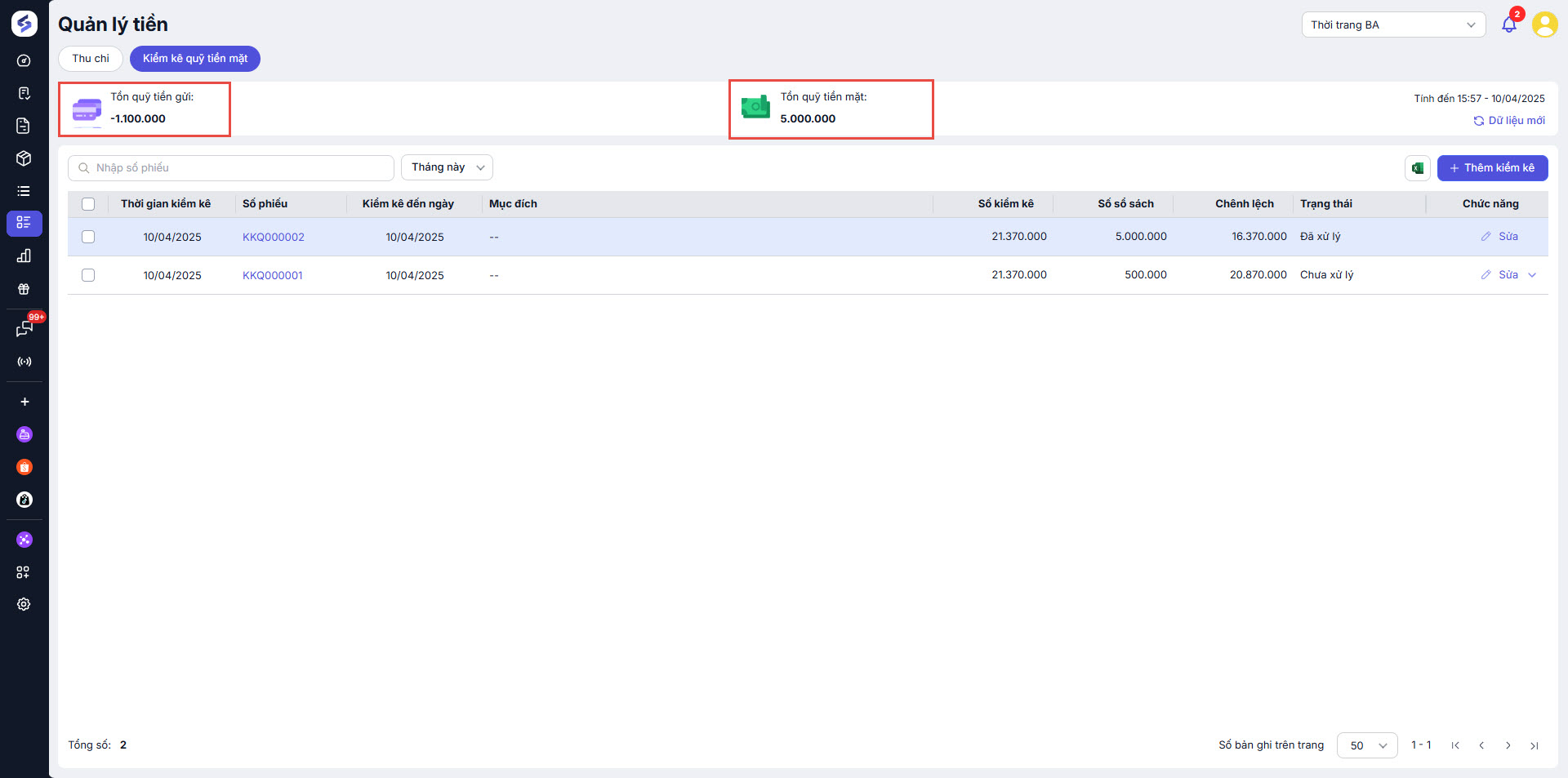Image resolution: width=1568 pixels, height=778 pixels.
Task: Switch to the Thu chi tab
Action: click(91, 59)
